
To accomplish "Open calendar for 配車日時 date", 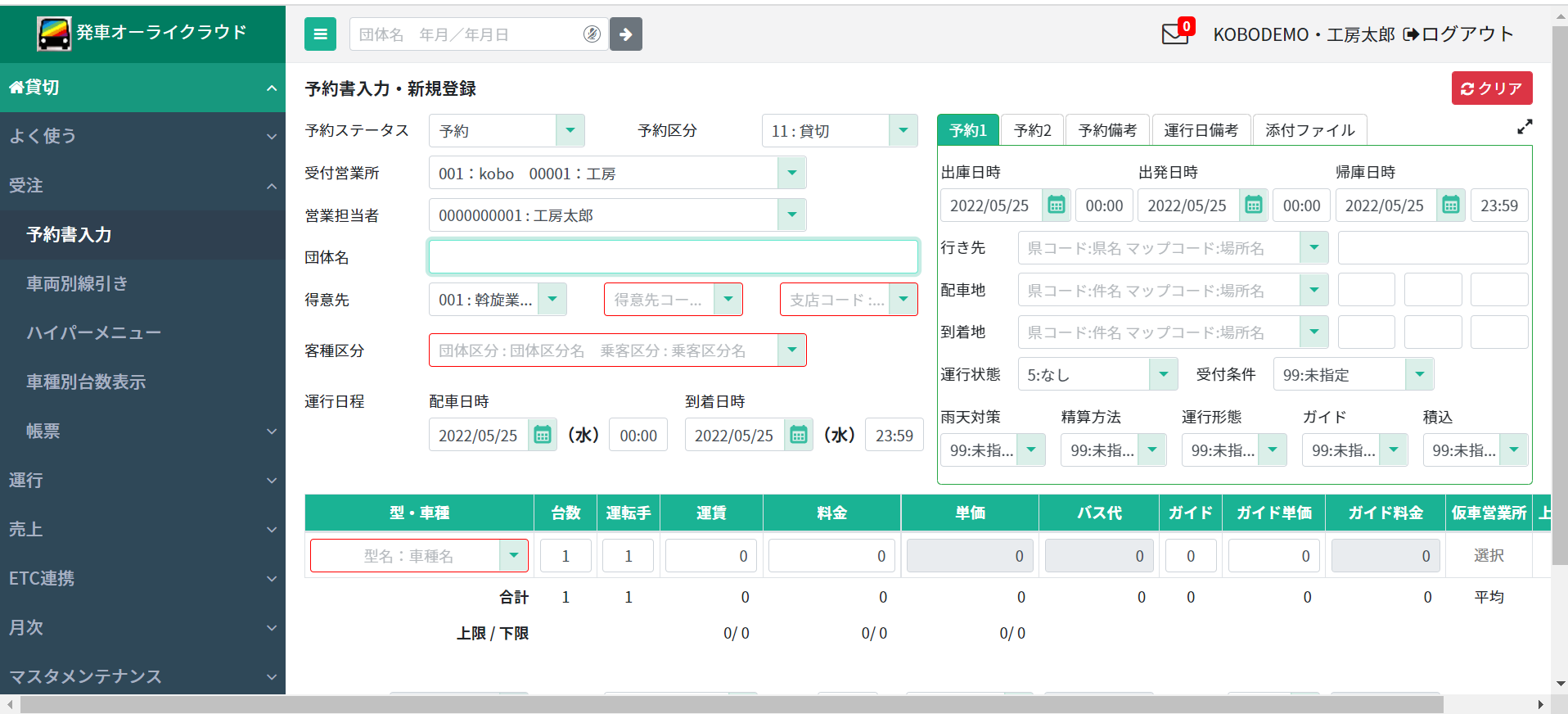I will click(x=542, y=435).
